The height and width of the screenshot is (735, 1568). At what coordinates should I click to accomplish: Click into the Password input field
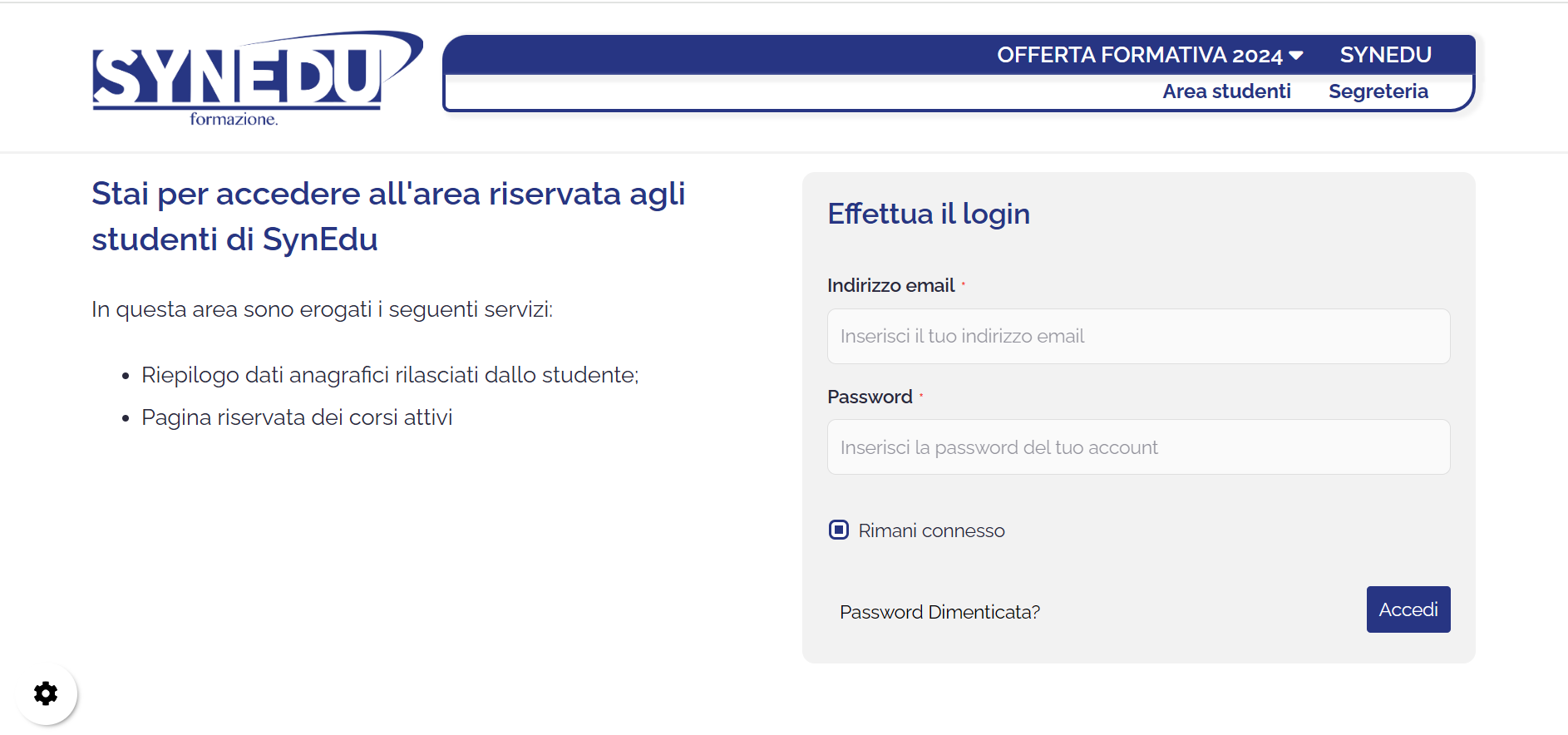click(1138, 447)
